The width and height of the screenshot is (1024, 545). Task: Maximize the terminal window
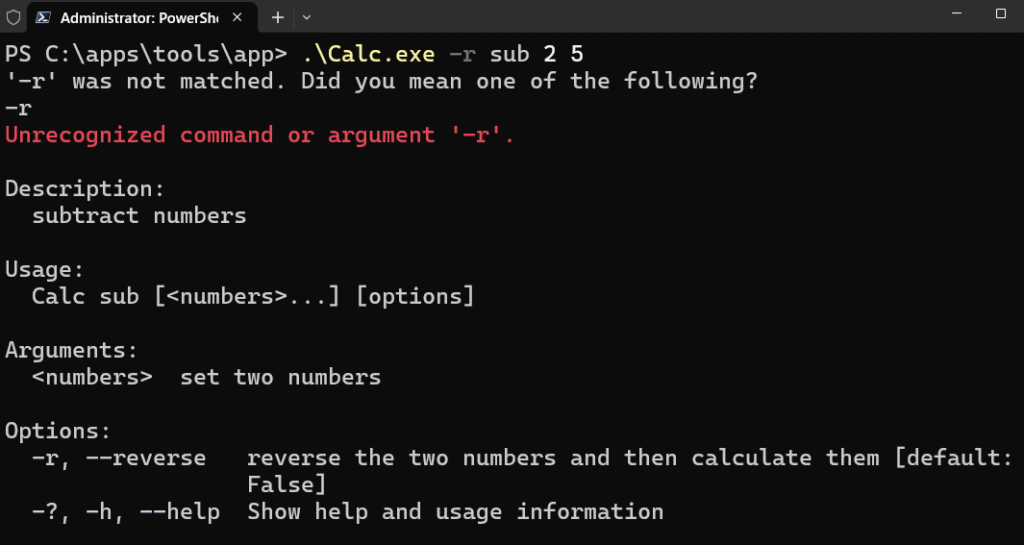tap(1000, 13)
